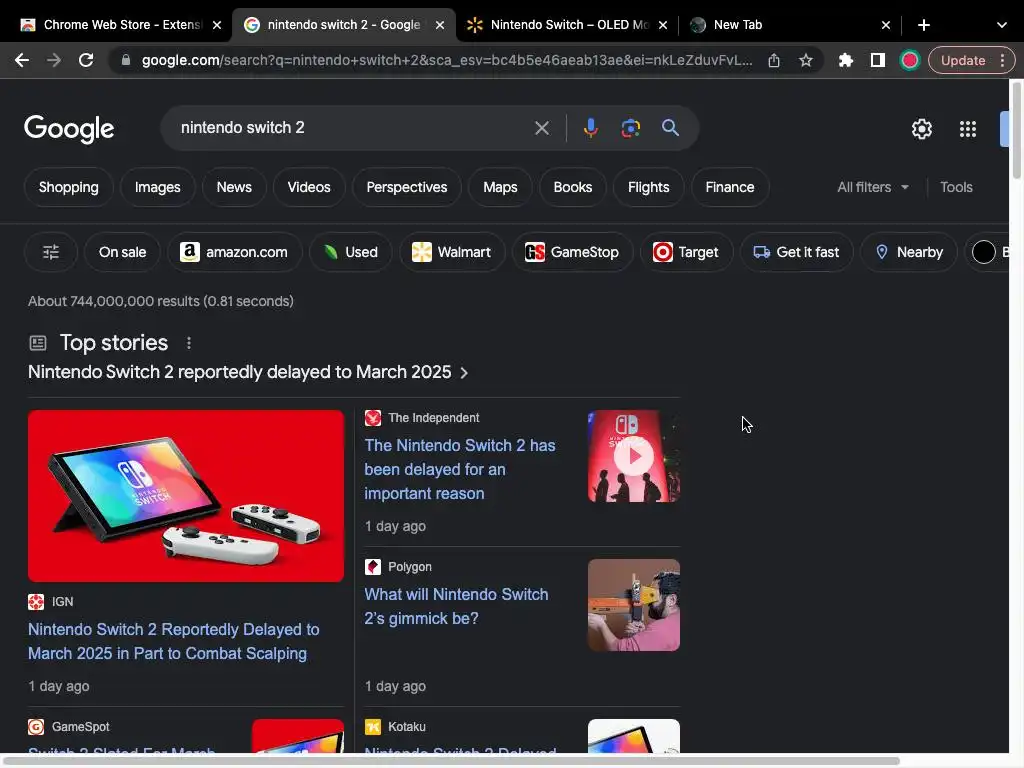
Task: Toggle the Target filter chip
Action: pyautogui.click(x=686, y=252)
